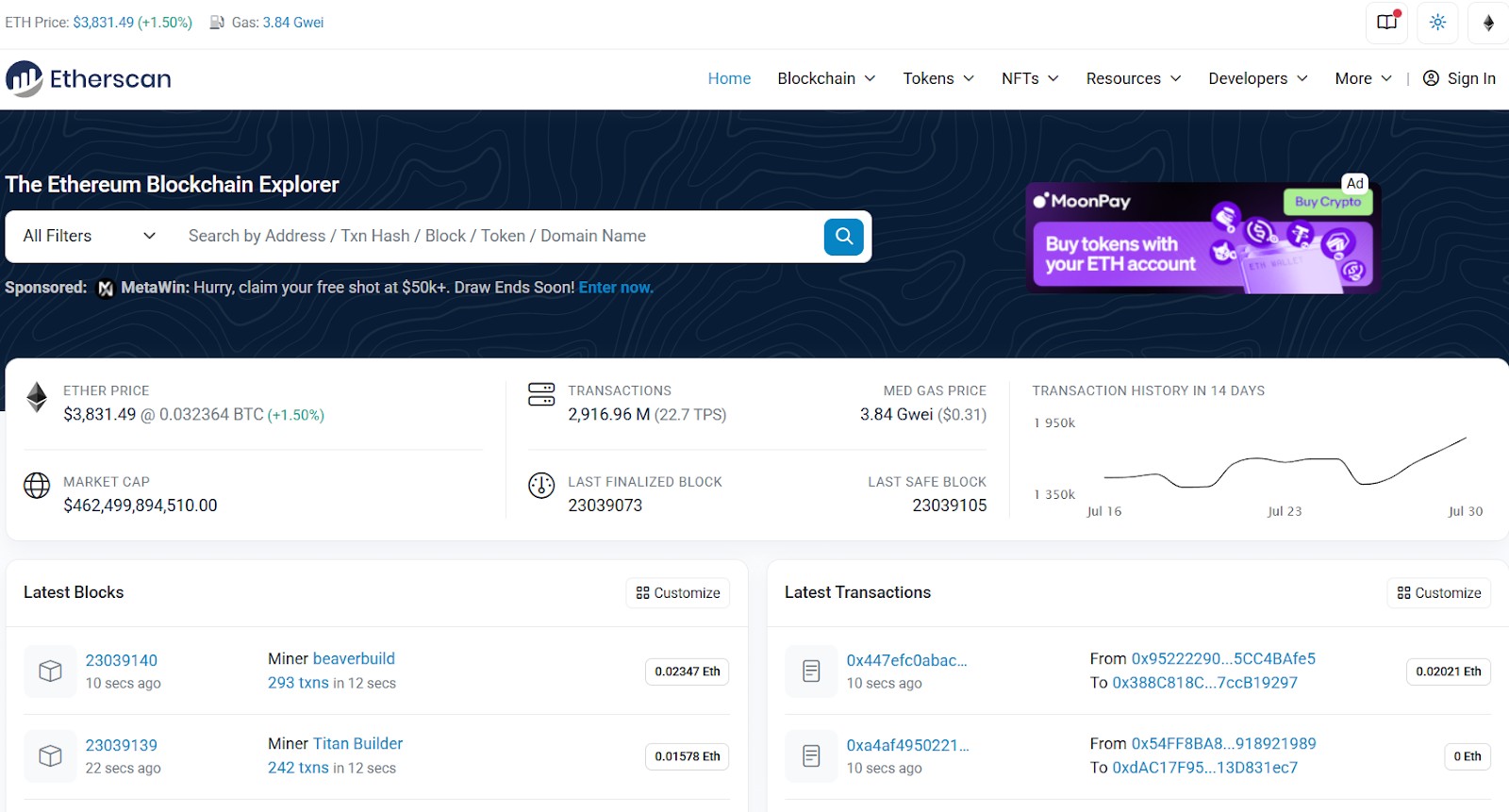Click the MoonPay ad banner text

click(x=1119, y=254)
